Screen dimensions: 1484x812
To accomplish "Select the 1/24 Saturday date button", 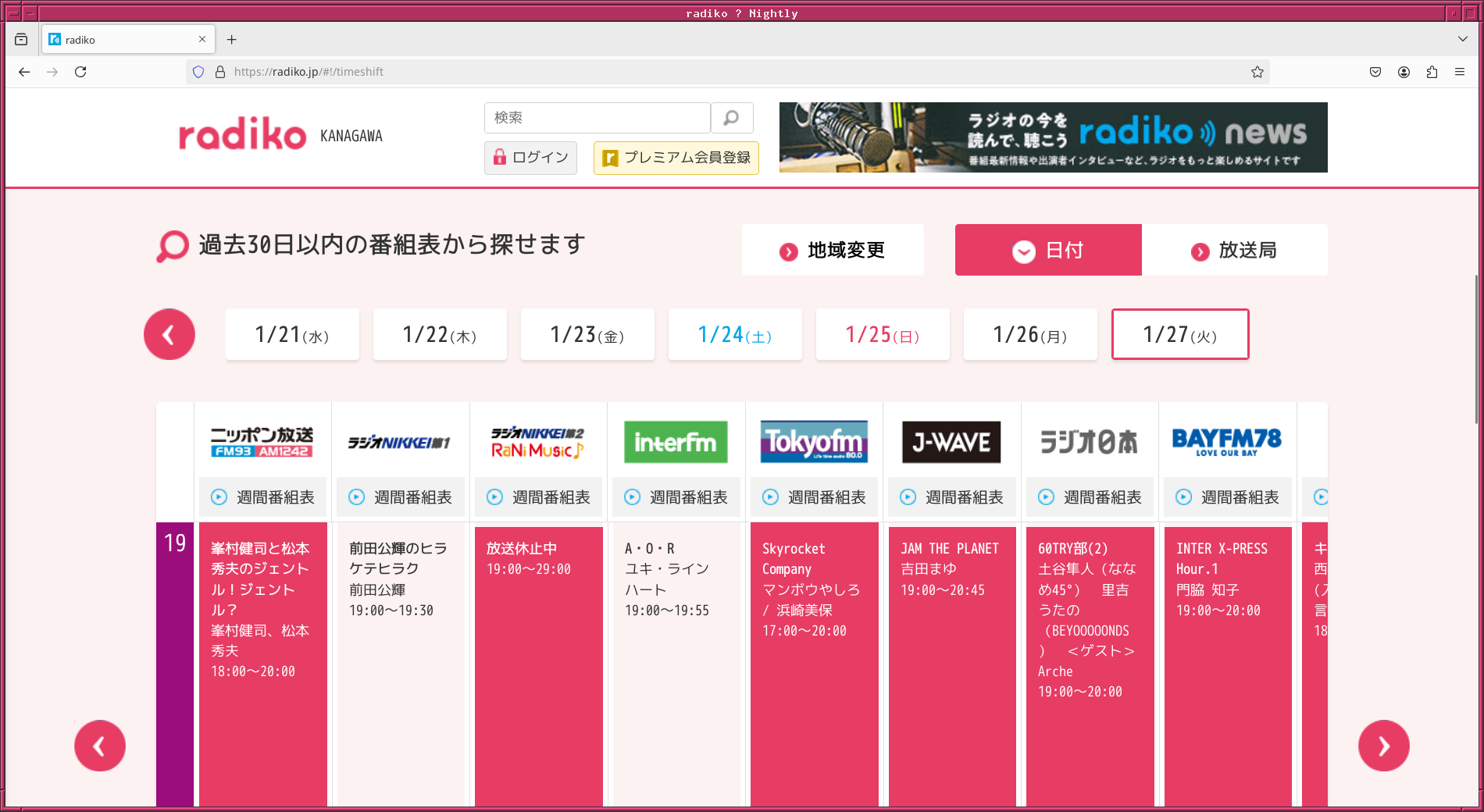I will click(734, 334).
